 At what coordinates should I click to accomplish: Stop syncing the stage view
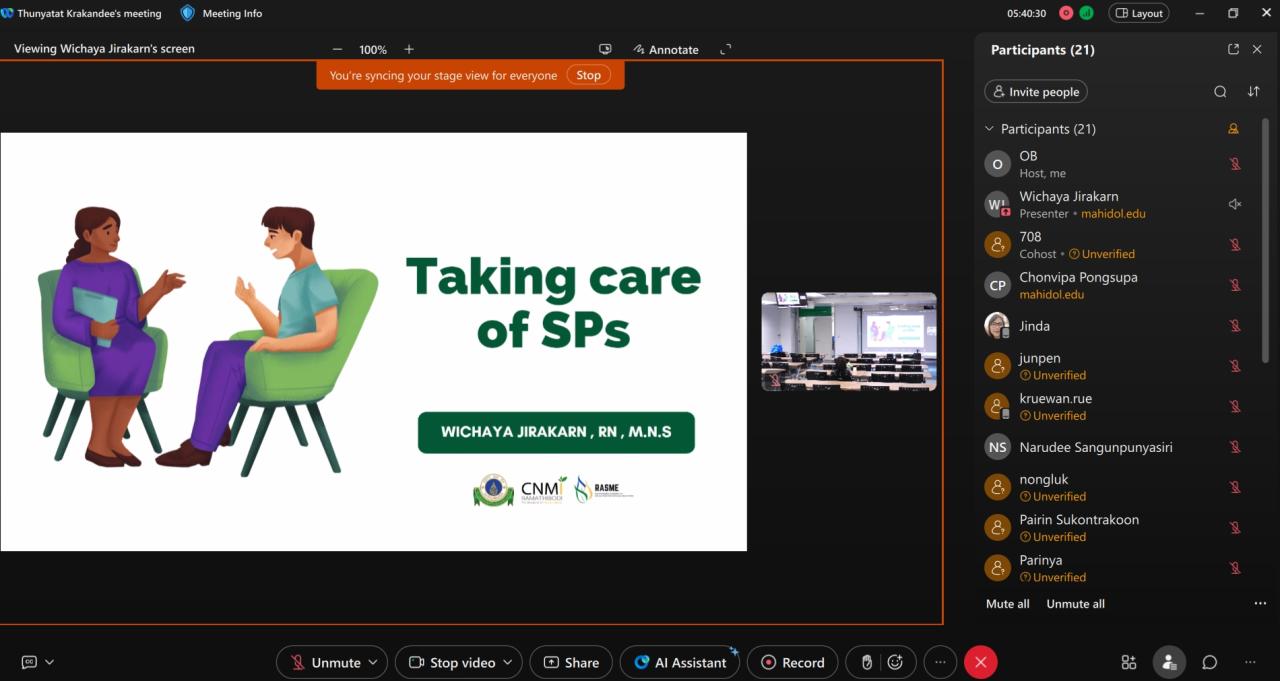[588, 75]
